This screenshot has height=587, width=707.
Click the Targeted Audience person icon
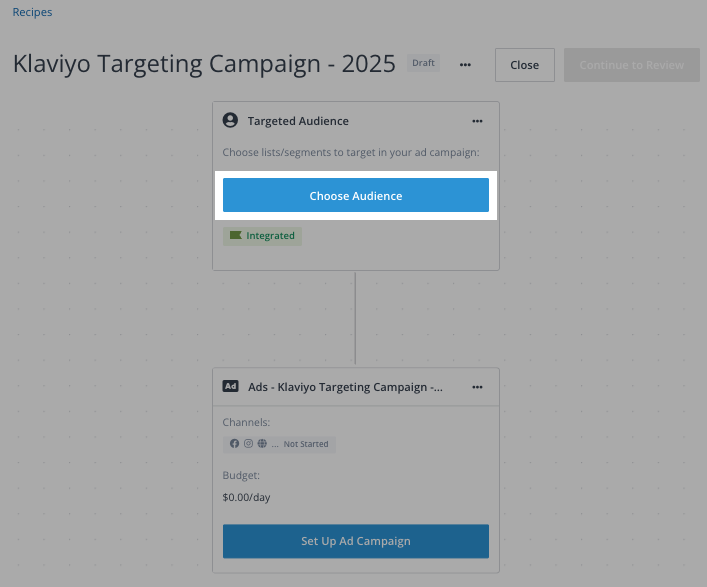(230, 120)
